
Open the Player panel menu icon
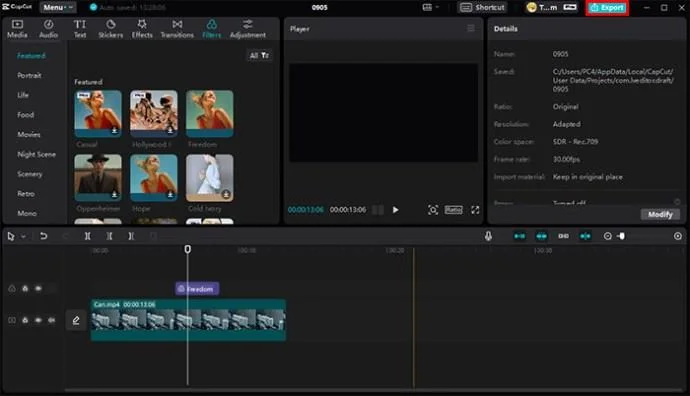pyautogui.click(x=471, y=28)
